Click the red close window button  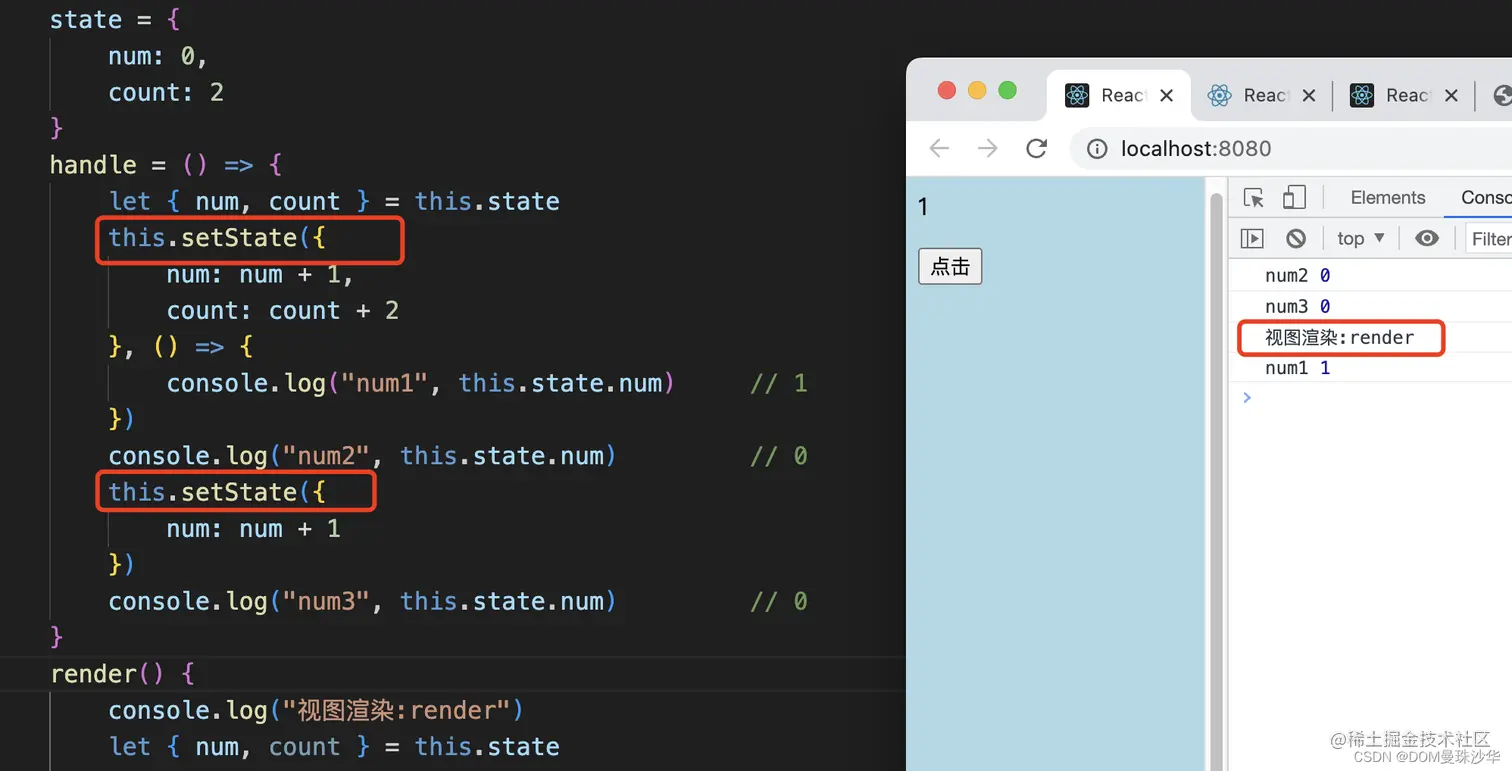(946, 91)
